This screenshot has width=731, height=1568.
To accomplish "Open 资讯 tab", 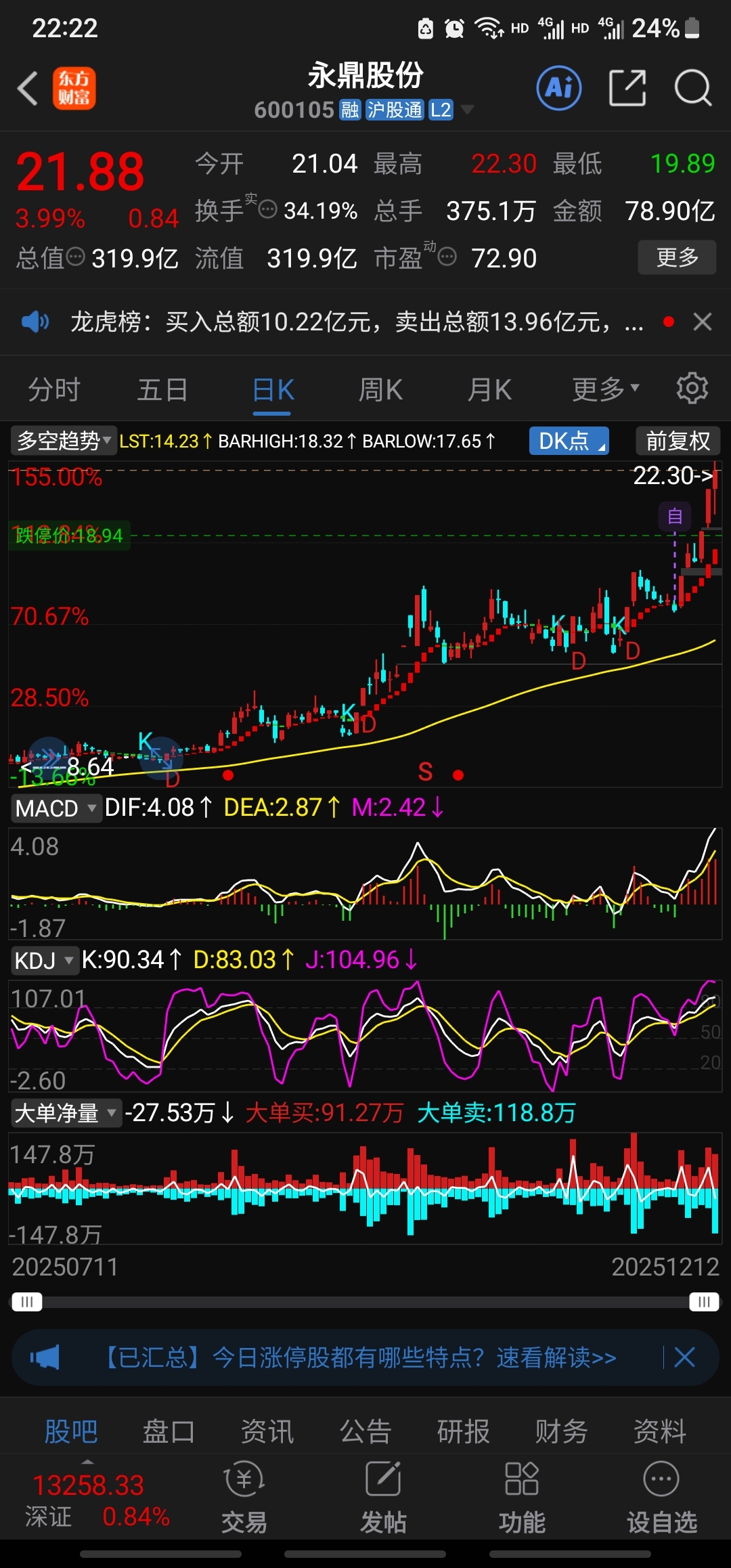I will pyautogui.click(x=267, y=1431).
